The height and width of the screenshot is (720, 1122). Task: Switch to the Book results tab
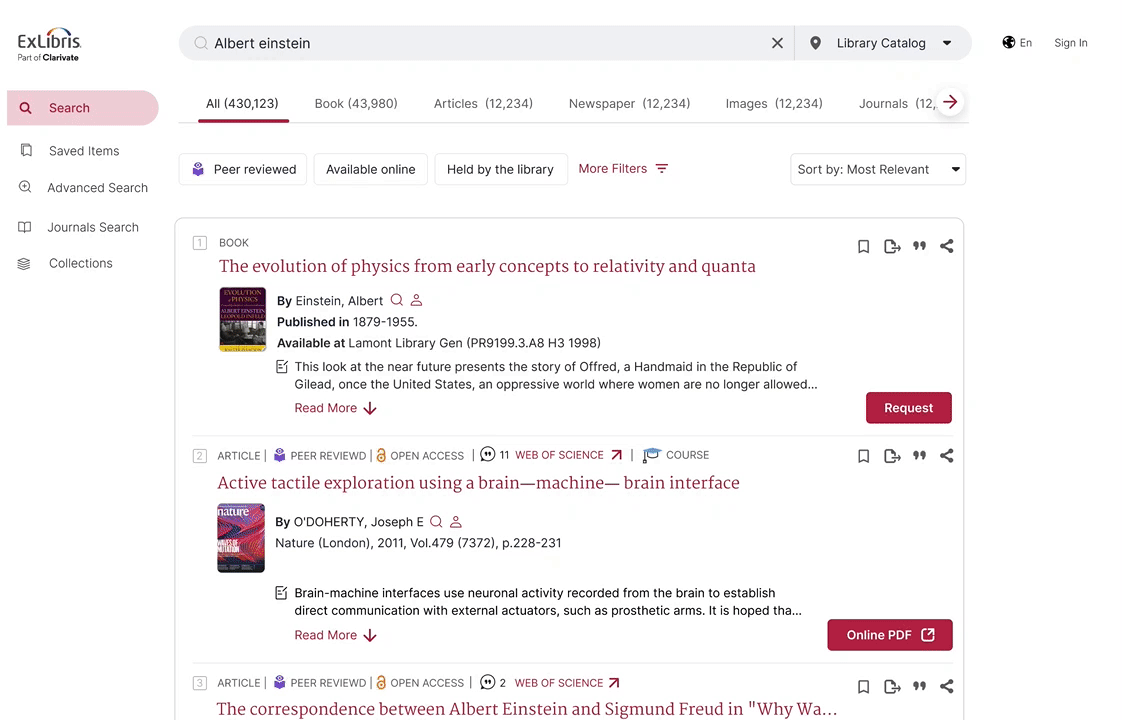point(356,104)
